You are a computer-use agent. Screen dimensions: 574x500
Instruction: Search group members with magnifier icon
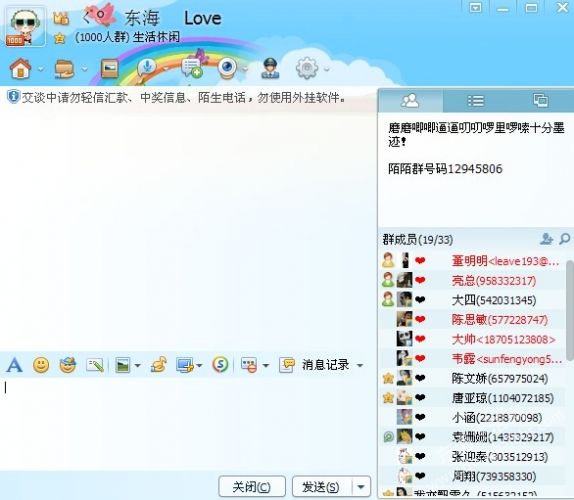pyautogui.click(x=565, y=239)
